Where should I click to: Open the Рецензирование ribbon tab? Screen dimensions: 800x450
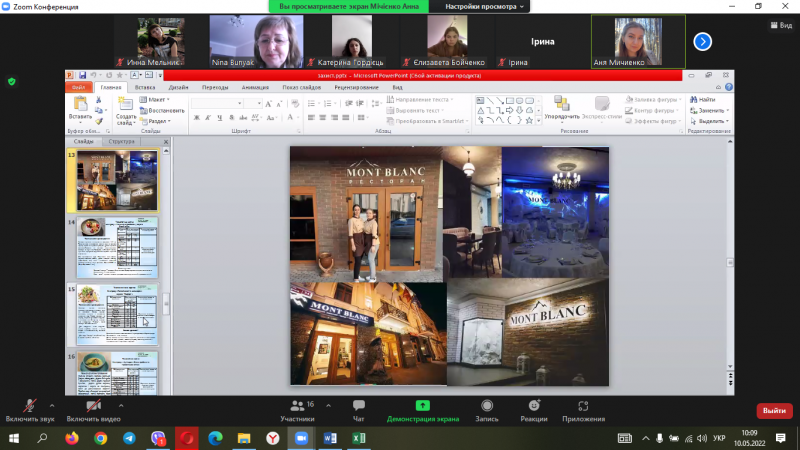click(356, 87)
